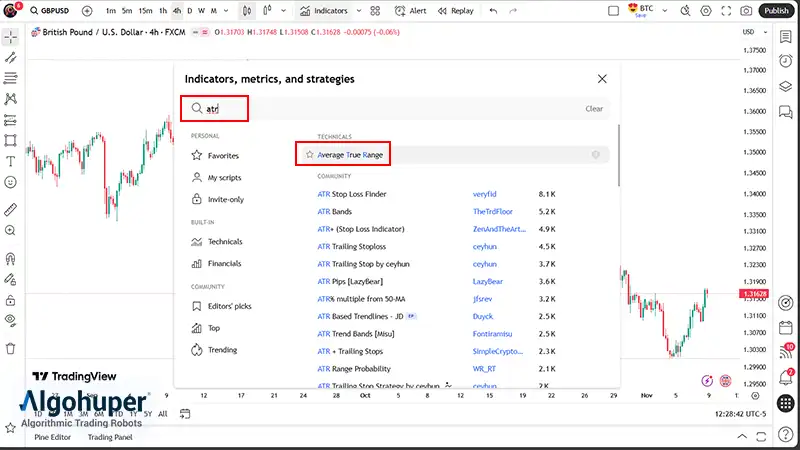
Task: Clear the indicator search text
Action: pos(593,108)
